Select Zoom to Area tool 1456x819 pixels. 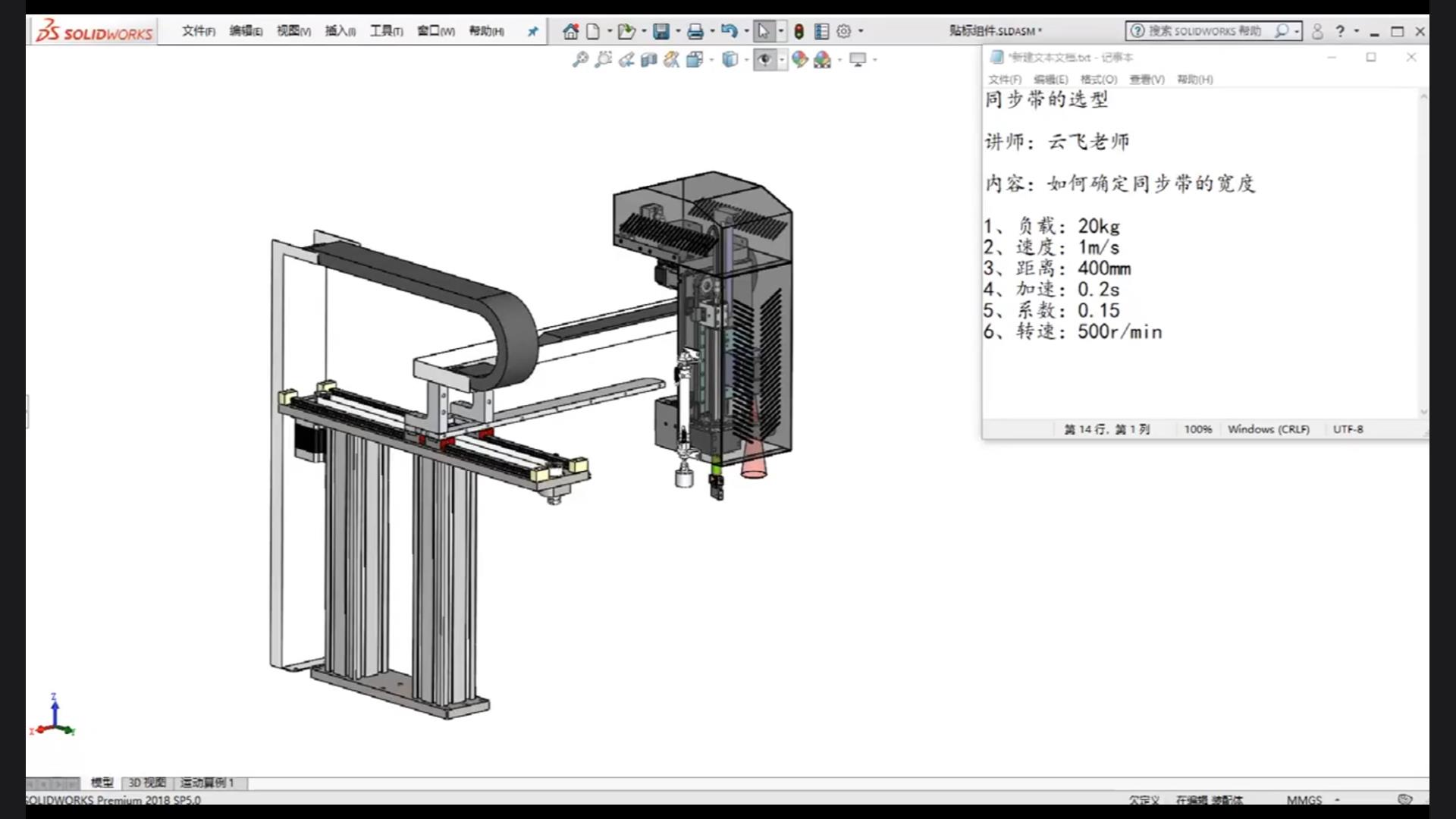click(603, 59)
